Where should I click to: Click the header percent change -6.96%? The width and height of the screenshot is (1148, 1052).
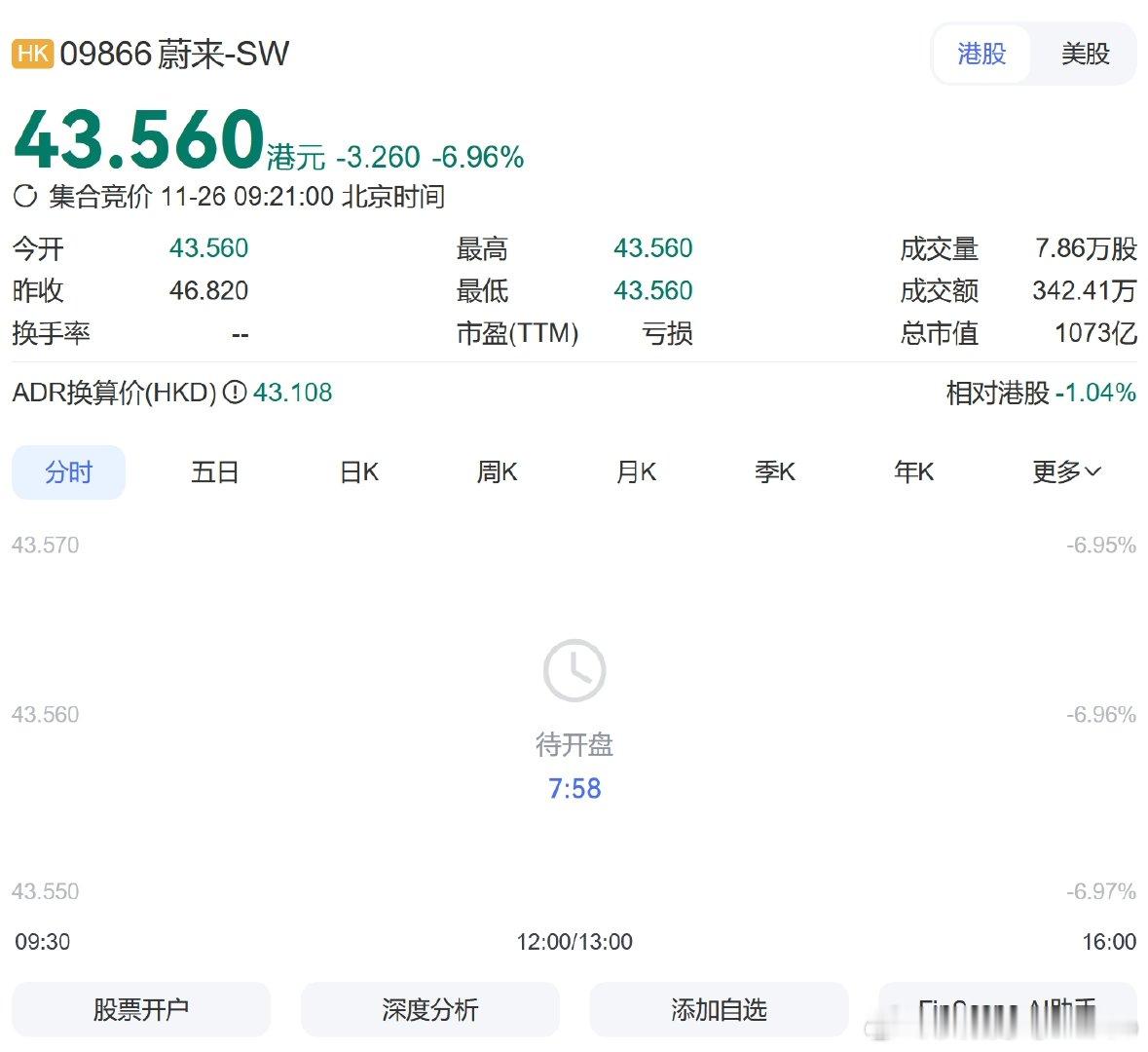[x=478, y=158]
